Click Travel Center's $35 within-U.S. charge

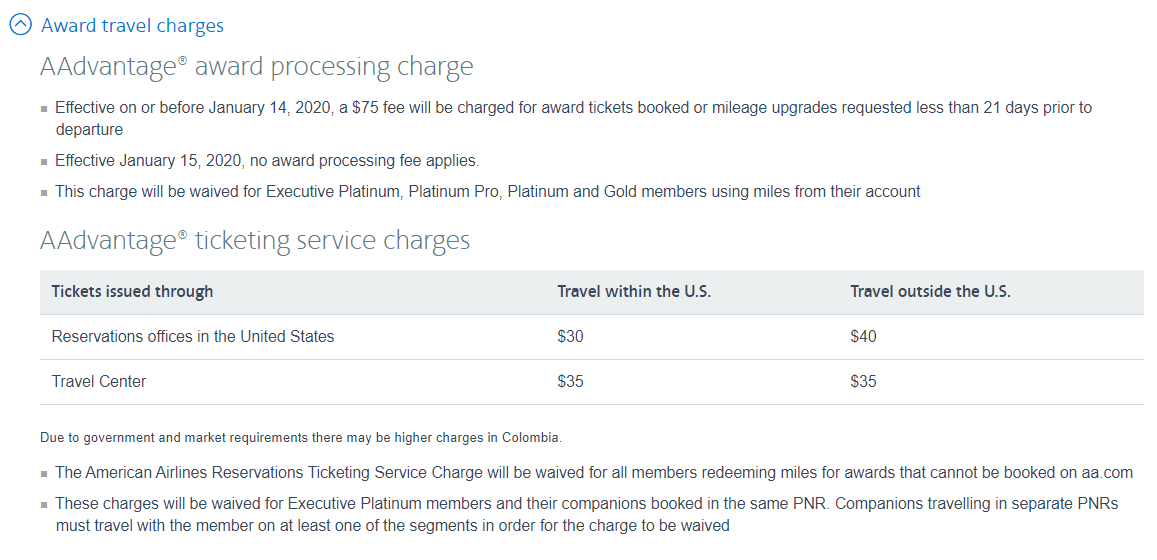(x=570, y=382)
